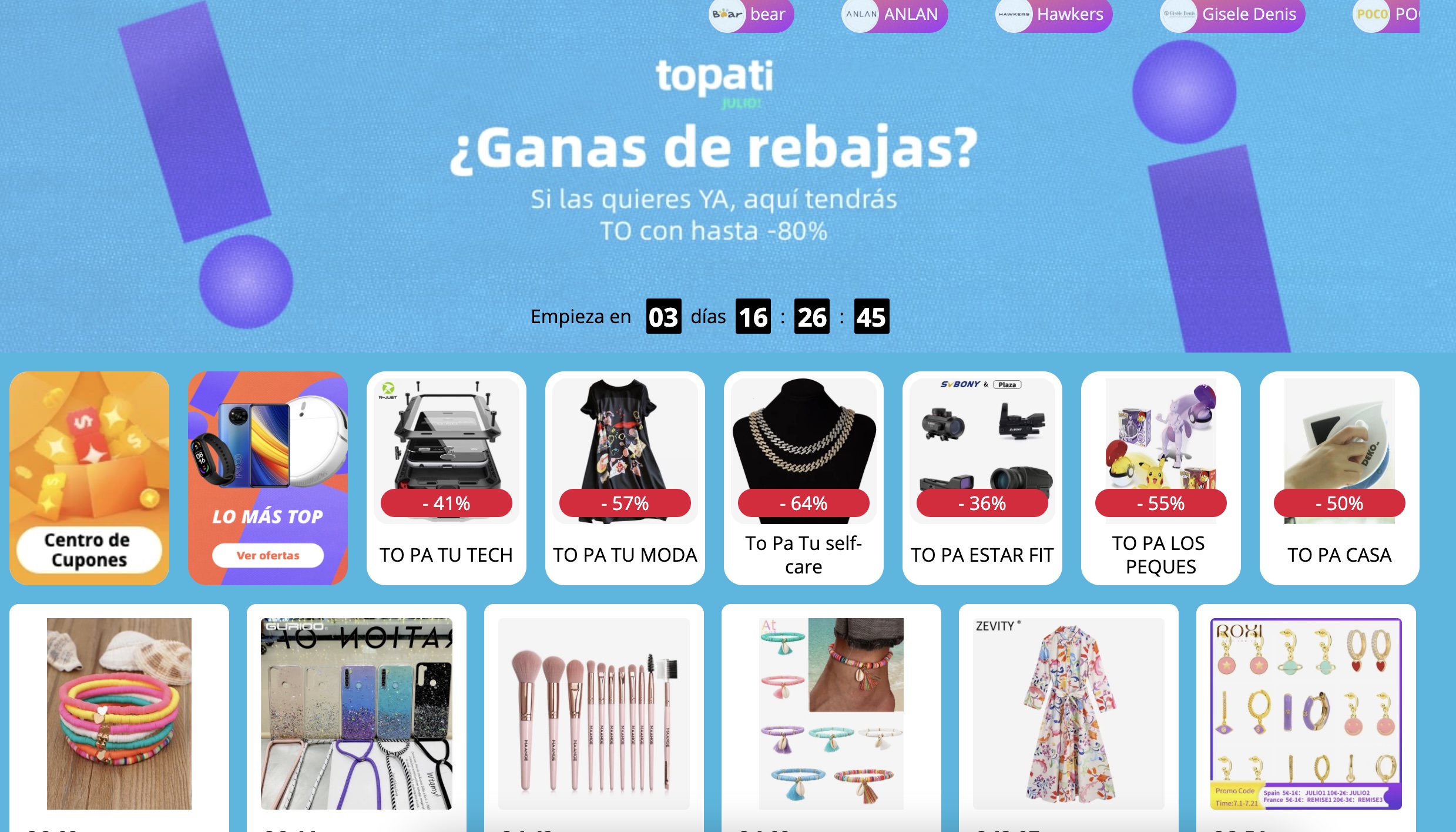Image resolution: width=1456 pixels, height=832 pixels.
Task: Open the TO PA ESTAR FIT category
Action: point(982,478)
